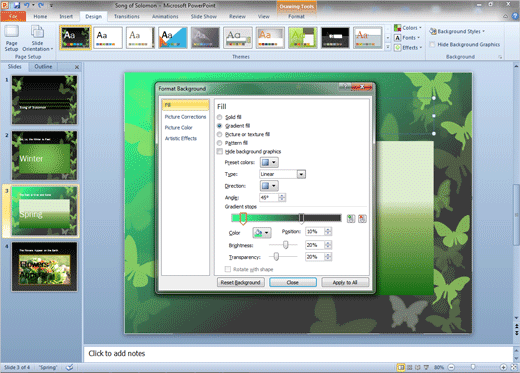This screenshot has height=373, width=520.
Task: Open theme Colors menu
Action: (x=408, y=28)
